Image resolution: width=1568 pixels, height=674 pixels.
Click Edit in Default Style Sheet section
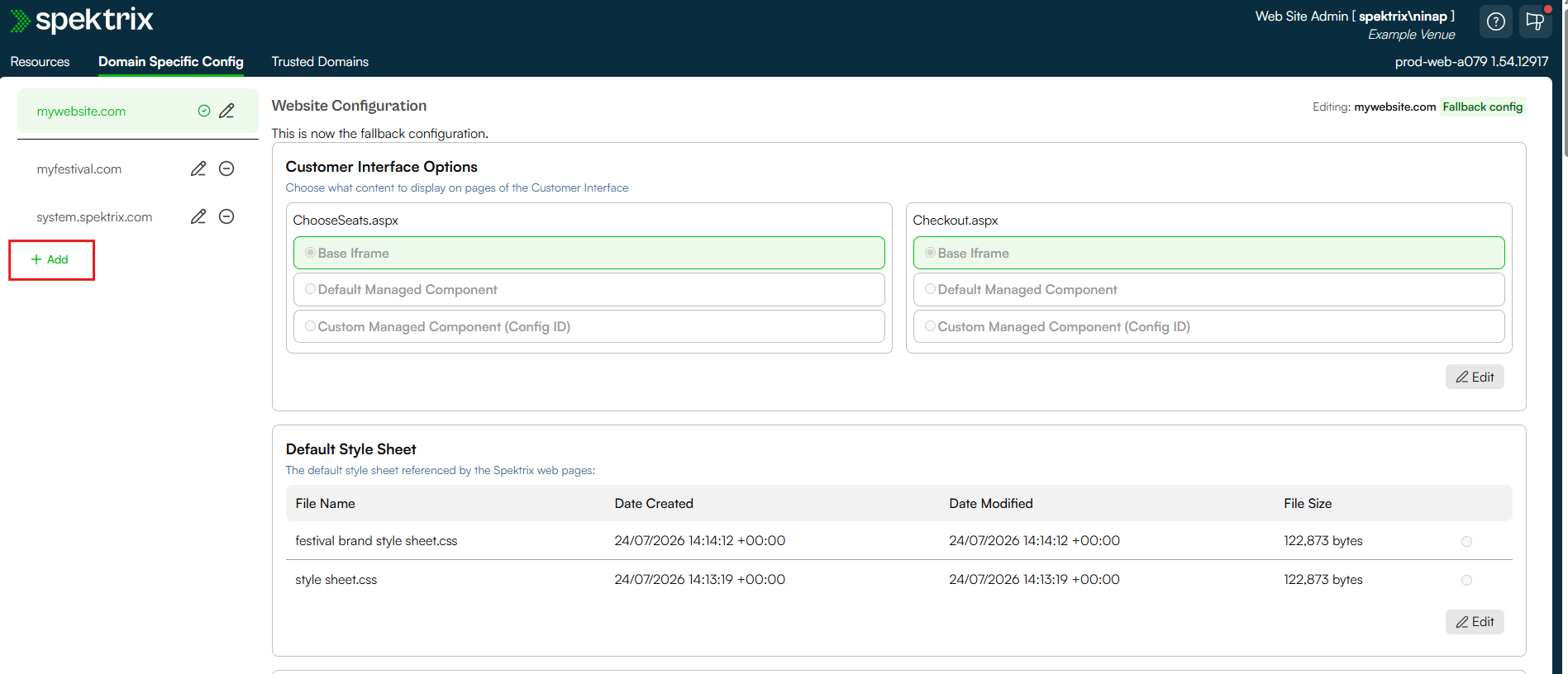(x=1475, y=621)
